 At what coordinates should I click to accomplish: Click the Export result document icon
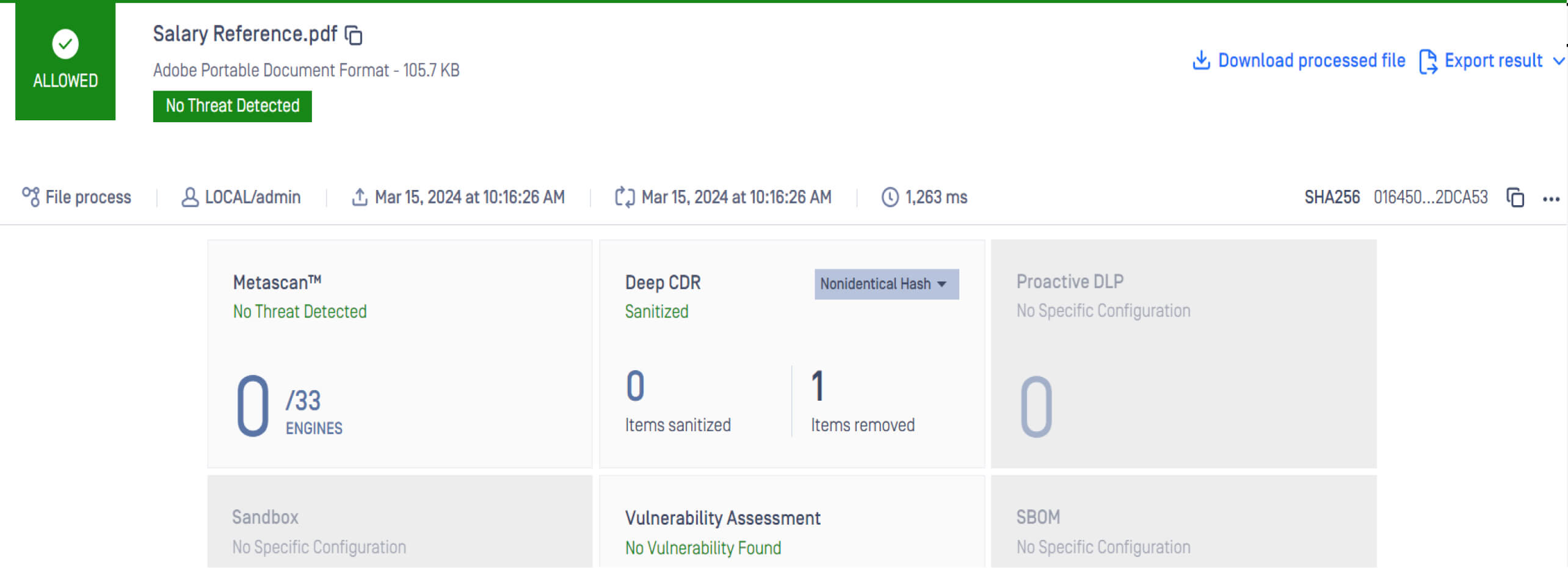click(x=1428, y=61)
